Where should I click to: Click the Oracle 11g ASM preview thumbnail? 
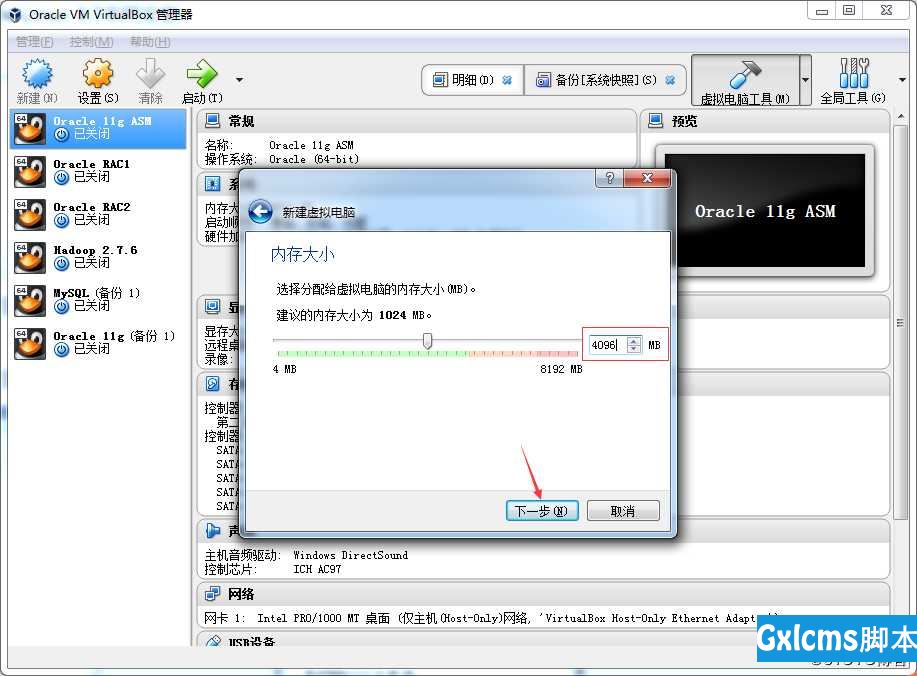point(764,211)
